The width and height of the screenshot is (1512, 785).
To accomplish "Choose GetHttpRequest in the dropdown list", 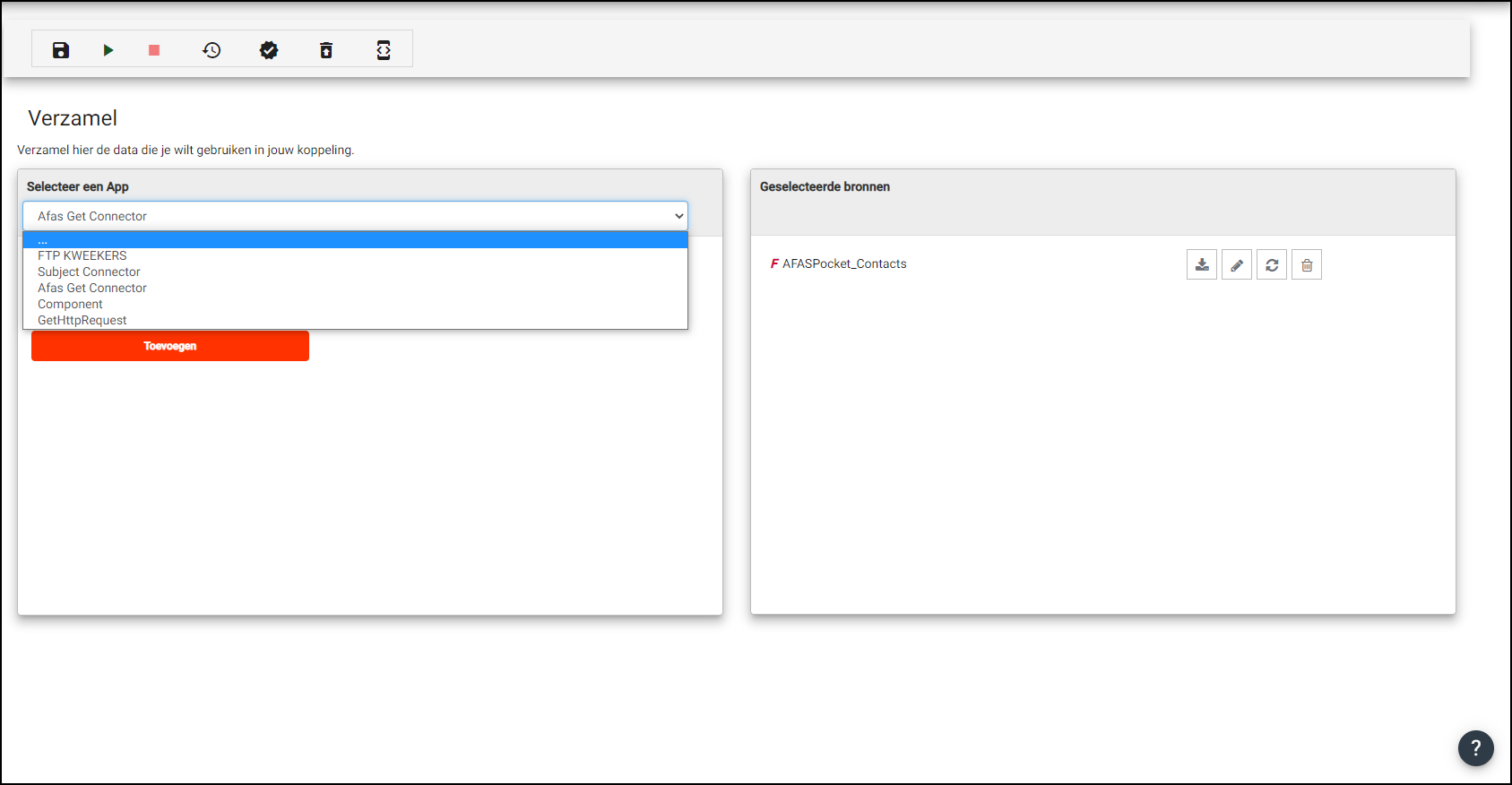I will 82,320.
